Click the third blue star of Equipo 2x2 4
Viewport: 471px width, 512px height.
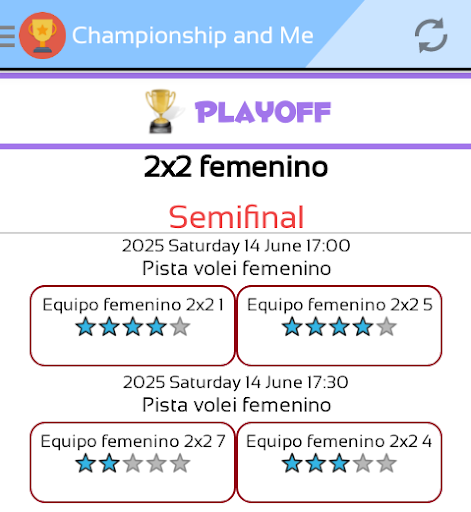coord(339,463)
